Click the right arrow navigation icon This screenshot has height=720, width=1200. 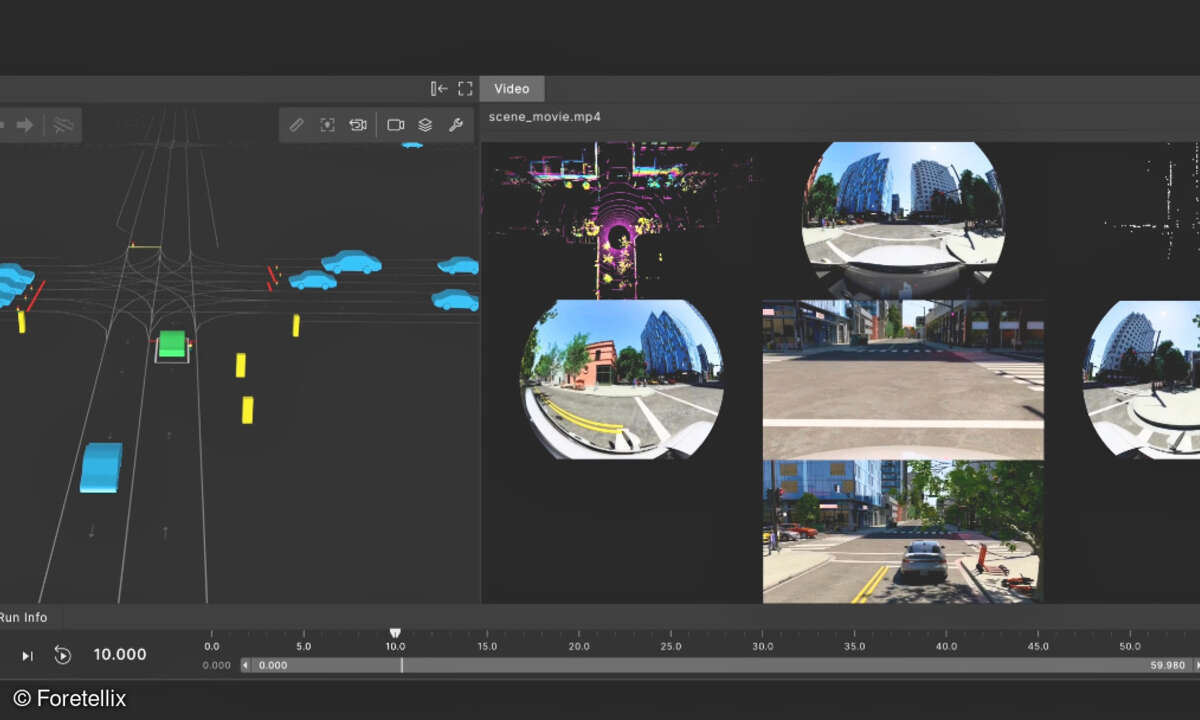pos(25,125)
